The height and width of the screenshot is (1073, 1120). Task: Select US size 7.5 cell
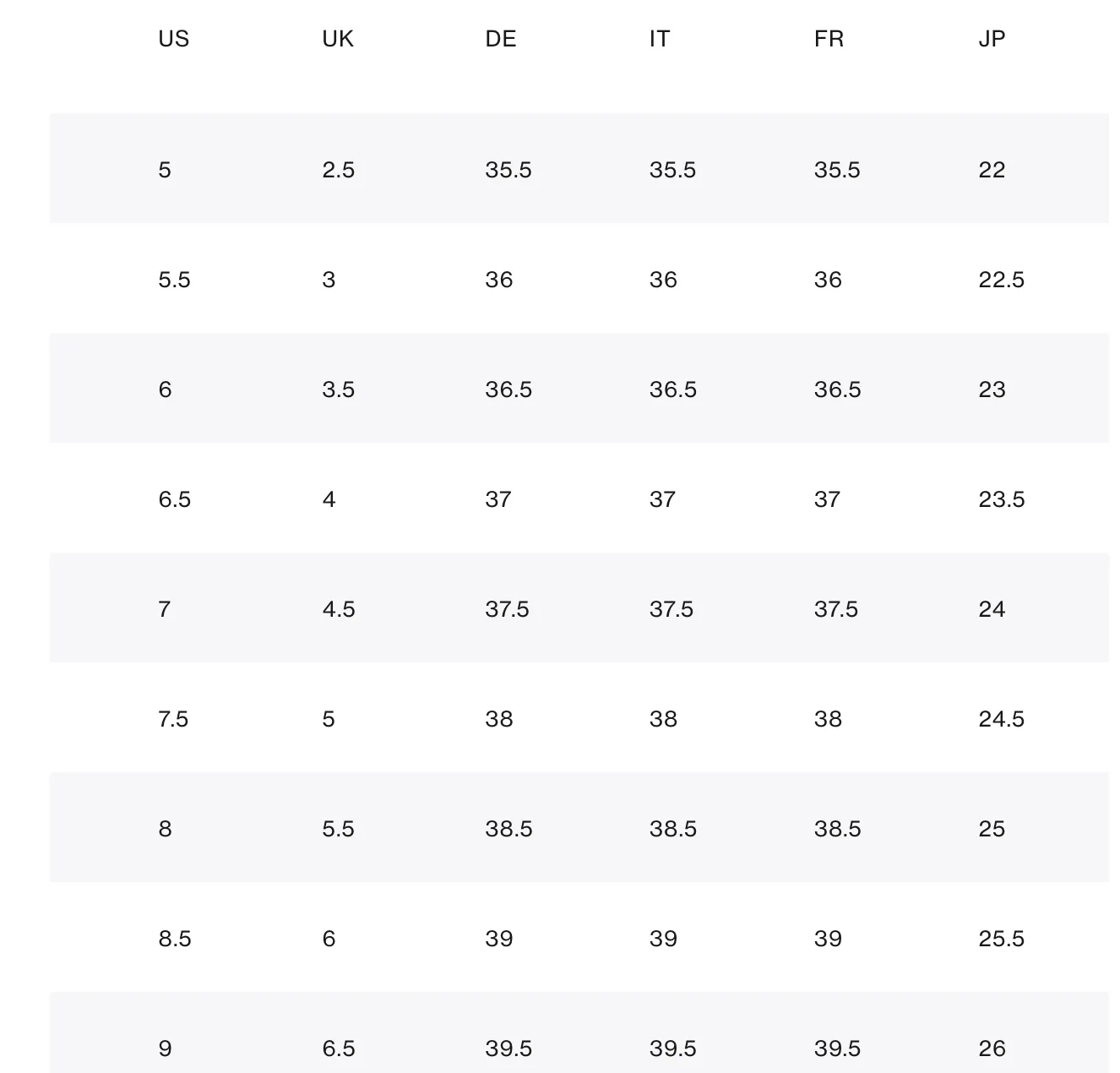(173, 719)
